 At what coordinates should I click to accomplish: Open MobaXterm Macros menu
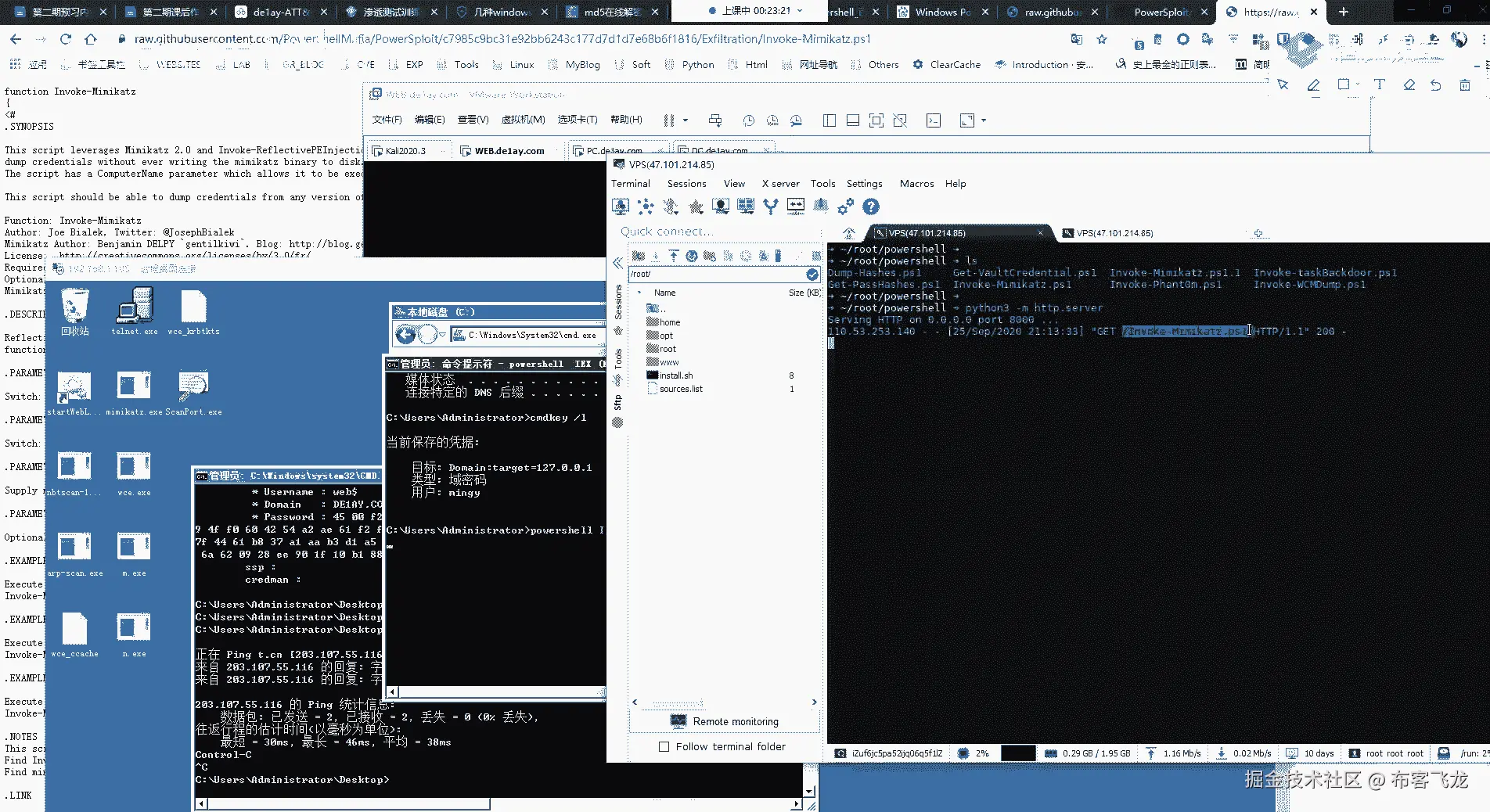pos(917,184)
